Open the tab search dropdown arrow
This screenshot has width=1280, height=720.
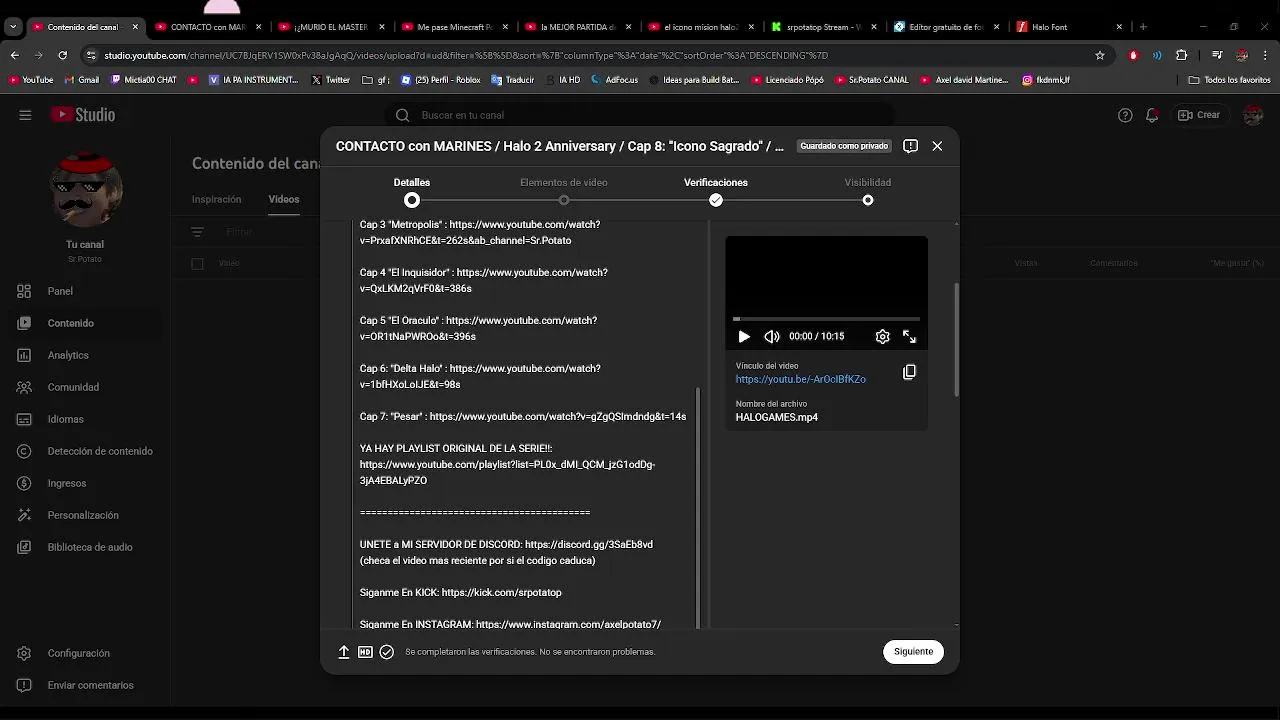point(13,27)
